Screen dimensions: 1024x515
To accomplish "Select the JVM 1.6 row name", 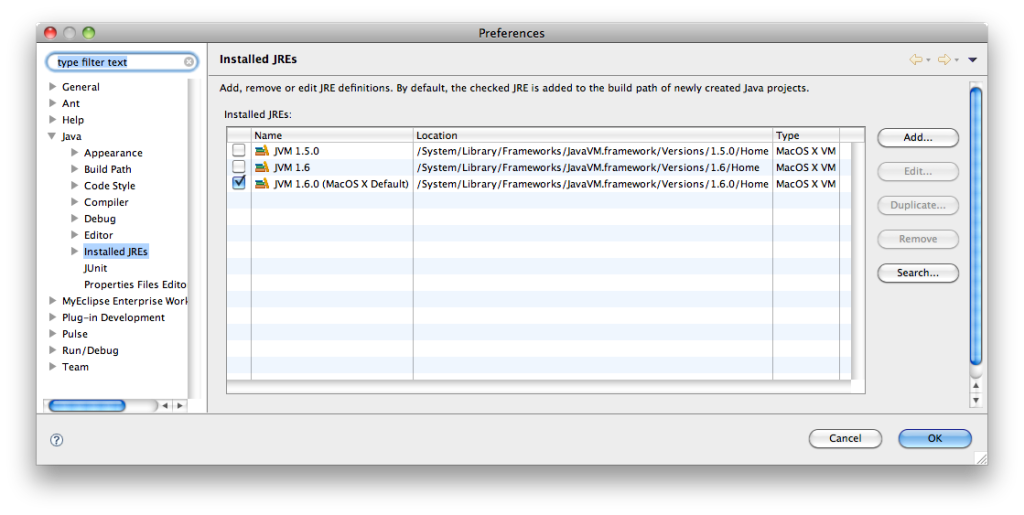I will (292, 167).
